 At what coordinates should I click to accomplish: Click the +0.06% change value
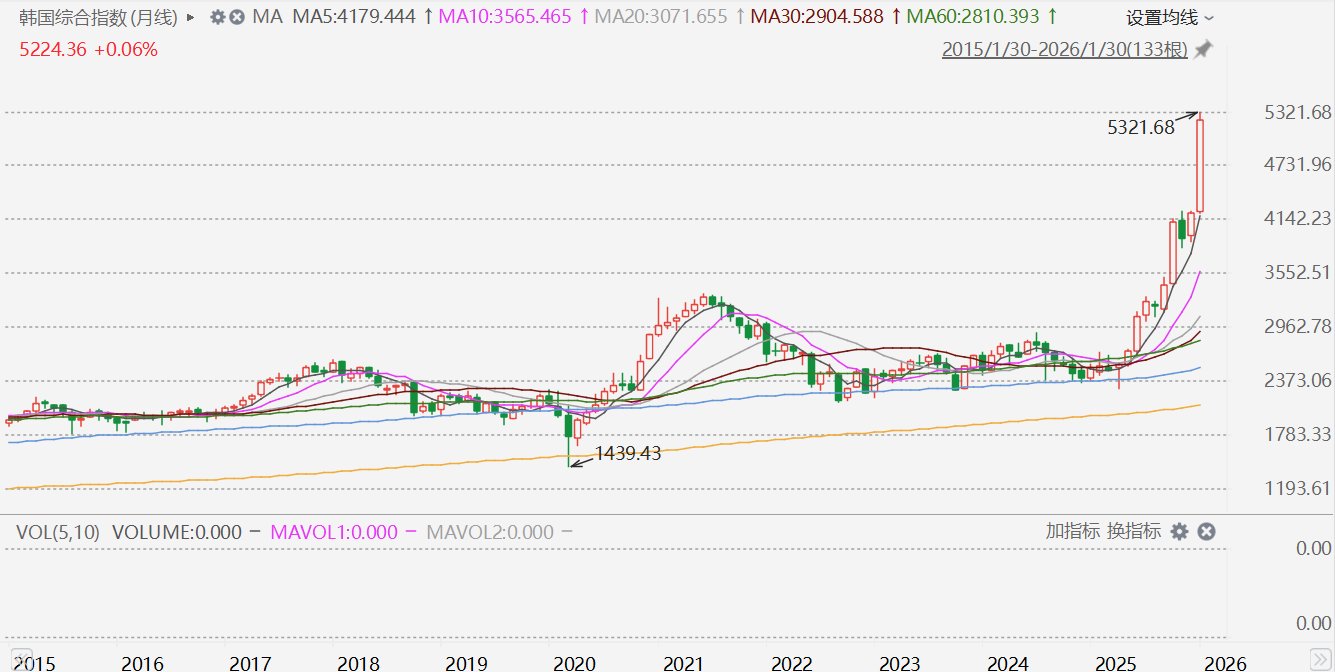[x=125, y=49]
